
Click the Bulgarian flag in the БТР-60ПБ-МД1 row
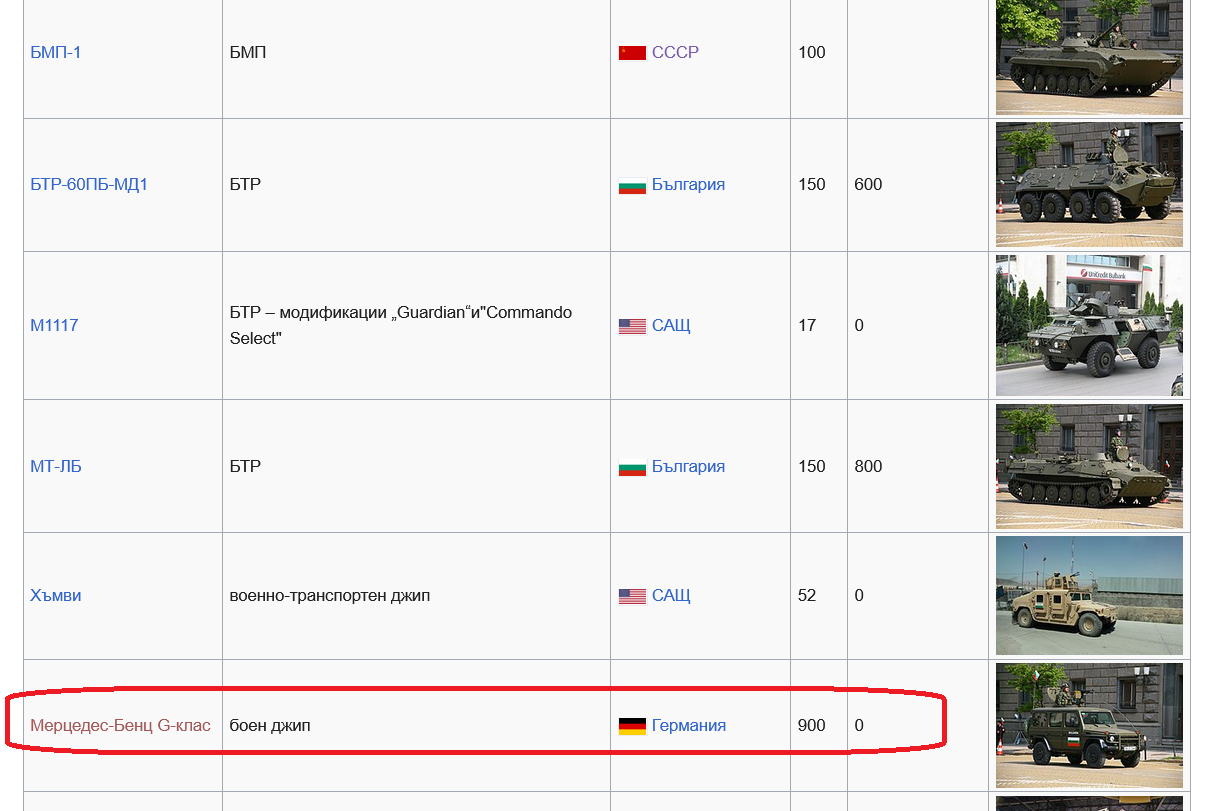[x=632, y=185]
